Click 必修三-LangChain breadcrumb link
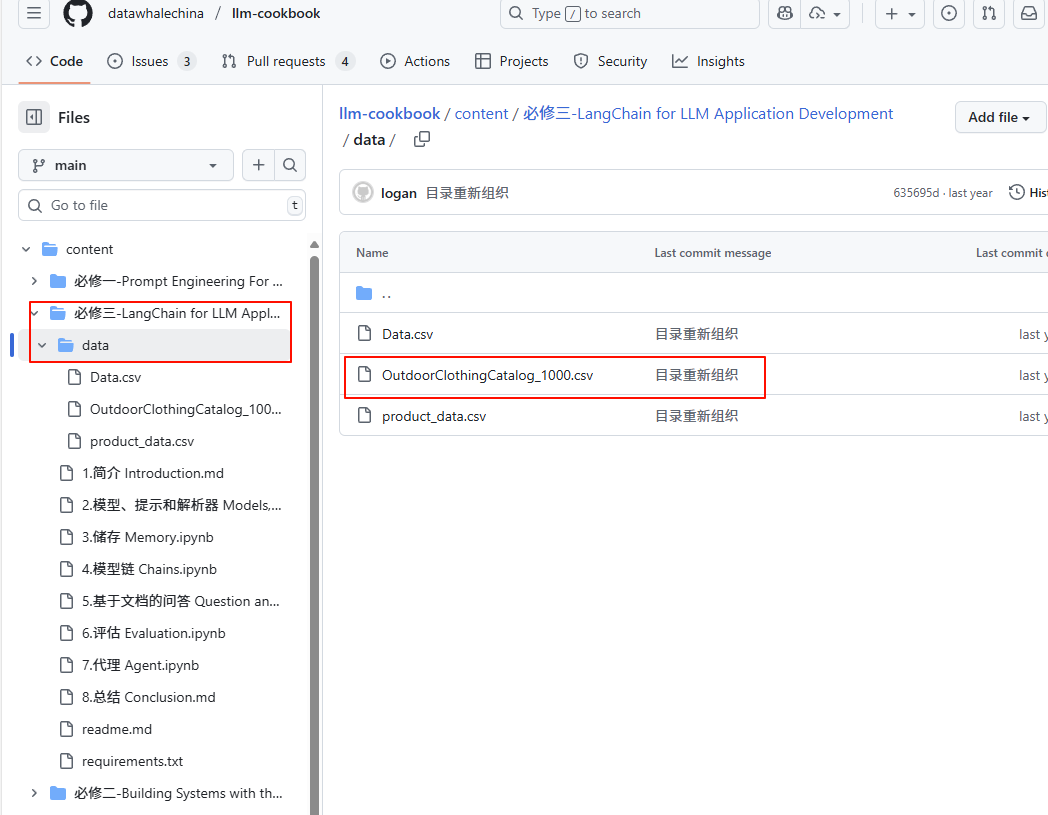The height and width of the screenshot is (815, 1048). pyautogui.click(x=708, y=114)
